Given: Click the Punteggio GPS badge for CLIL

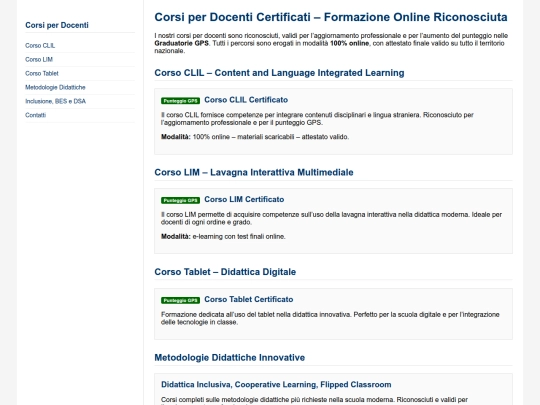Looking at the screenshot, I should tap(180, 101).
